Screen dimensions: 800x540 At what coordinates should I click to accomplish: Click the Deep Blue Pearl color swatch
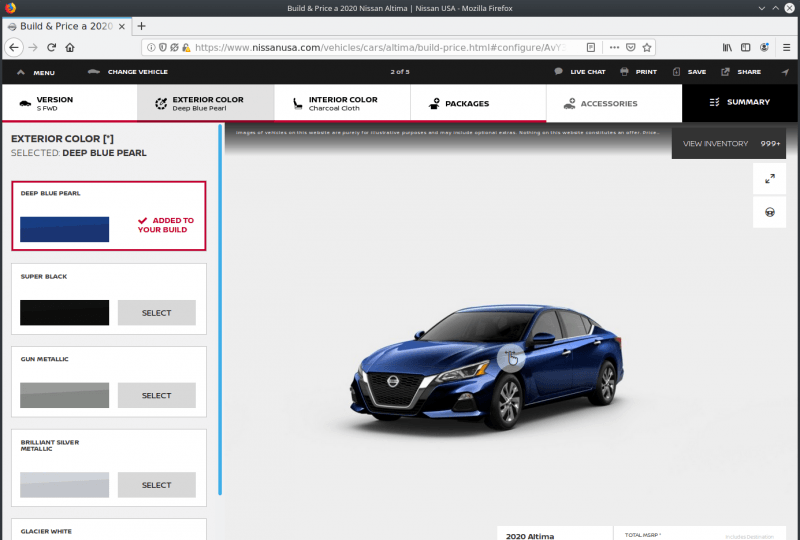(x=64, y=229)
